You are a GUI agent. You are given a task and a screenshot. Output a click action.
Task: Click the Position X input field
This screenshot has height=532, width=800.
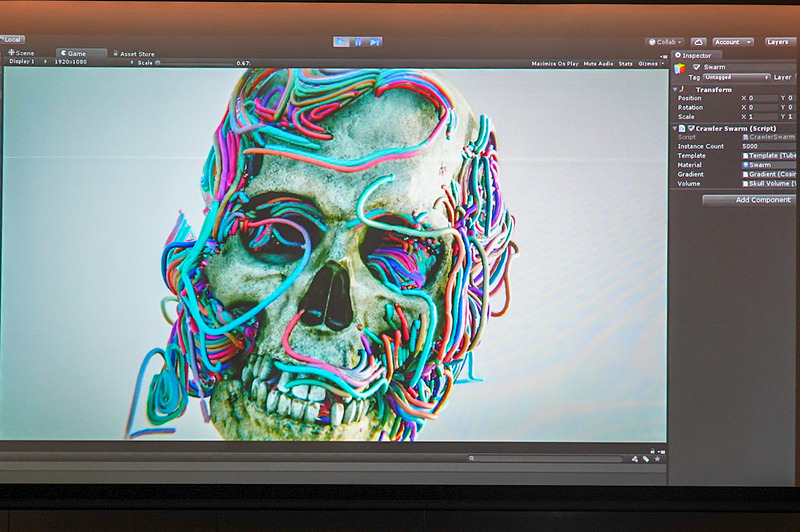click(762, 98)
